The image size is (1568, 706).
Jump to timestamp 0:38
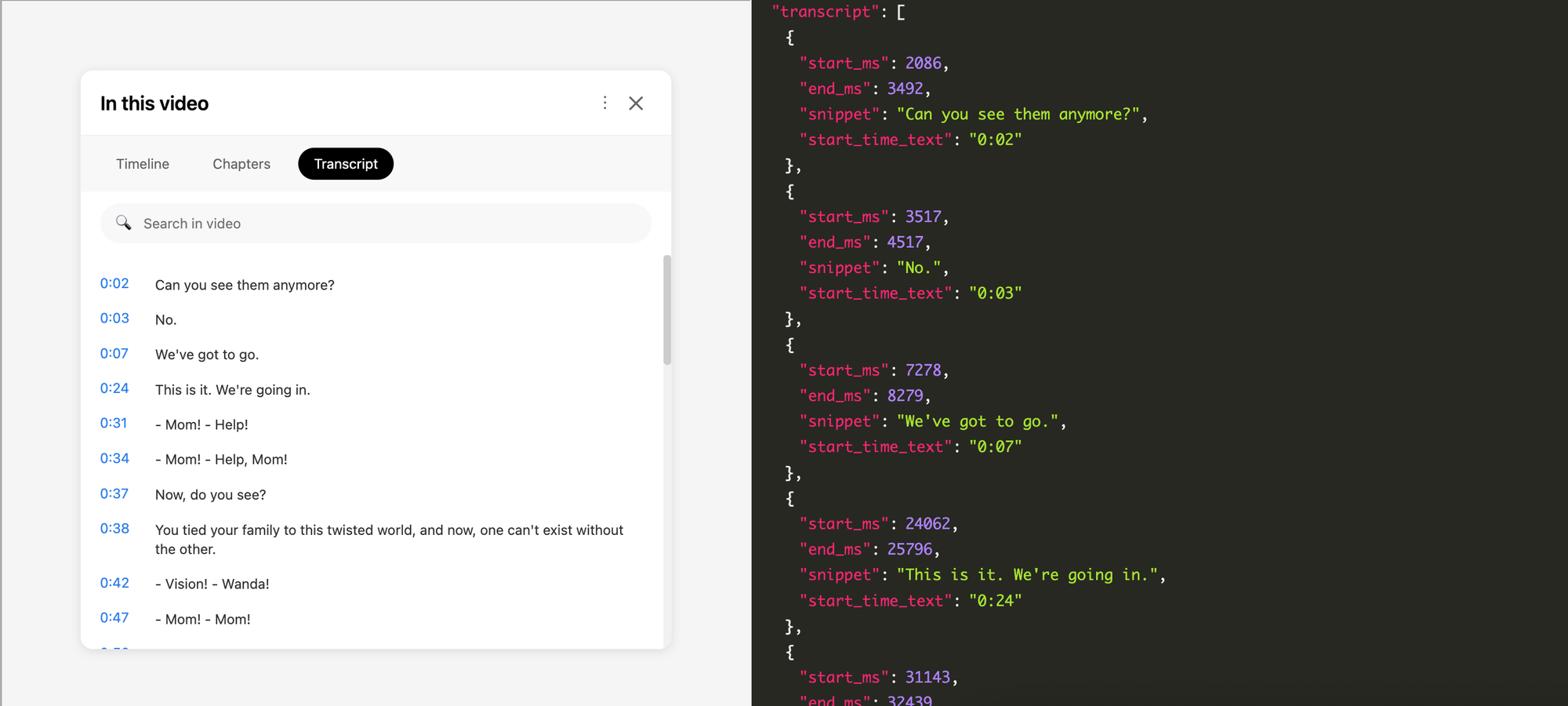point(114,529)
